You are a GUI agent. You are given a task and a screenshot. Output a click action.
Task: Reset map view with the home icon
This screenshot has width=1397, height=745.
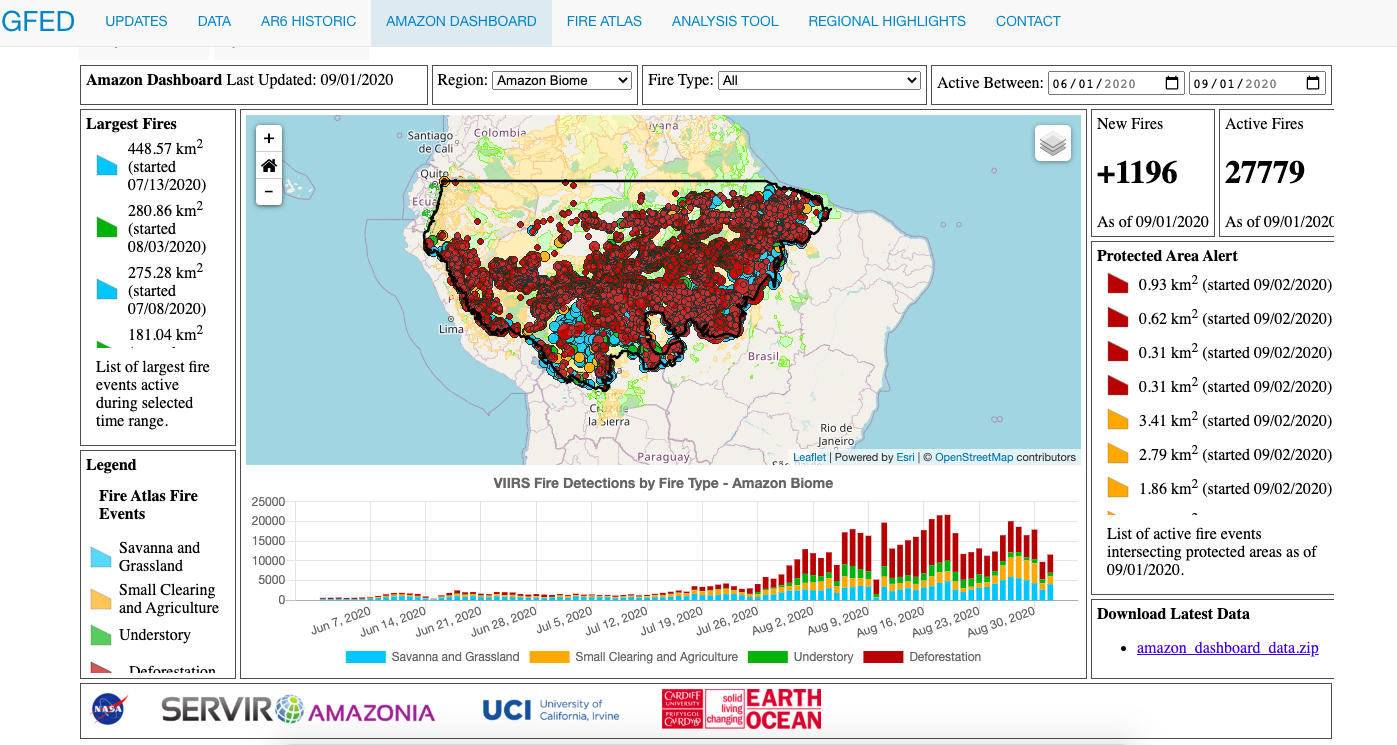(x=268, y=164)
